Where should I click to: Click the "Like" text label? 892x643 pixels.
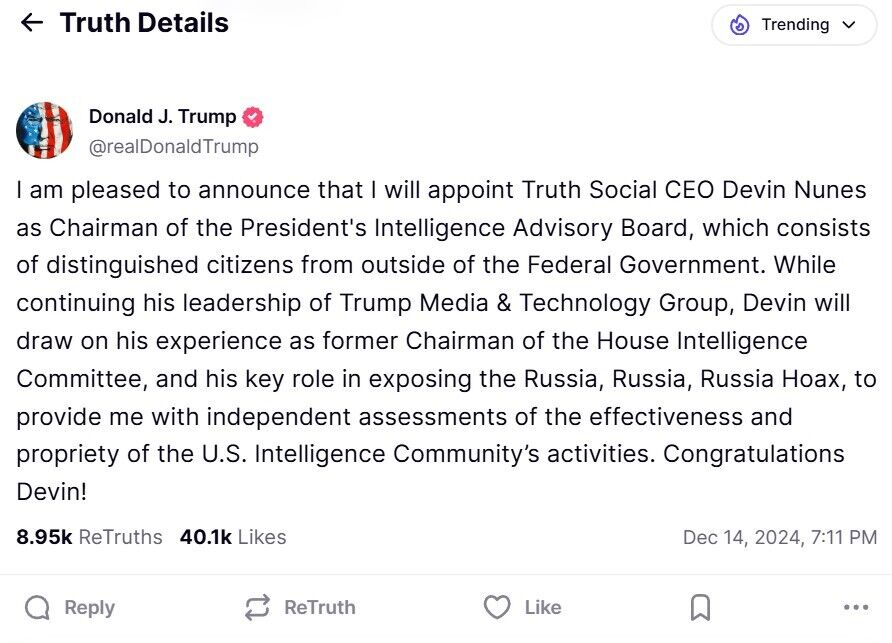(x=543, y=607)
